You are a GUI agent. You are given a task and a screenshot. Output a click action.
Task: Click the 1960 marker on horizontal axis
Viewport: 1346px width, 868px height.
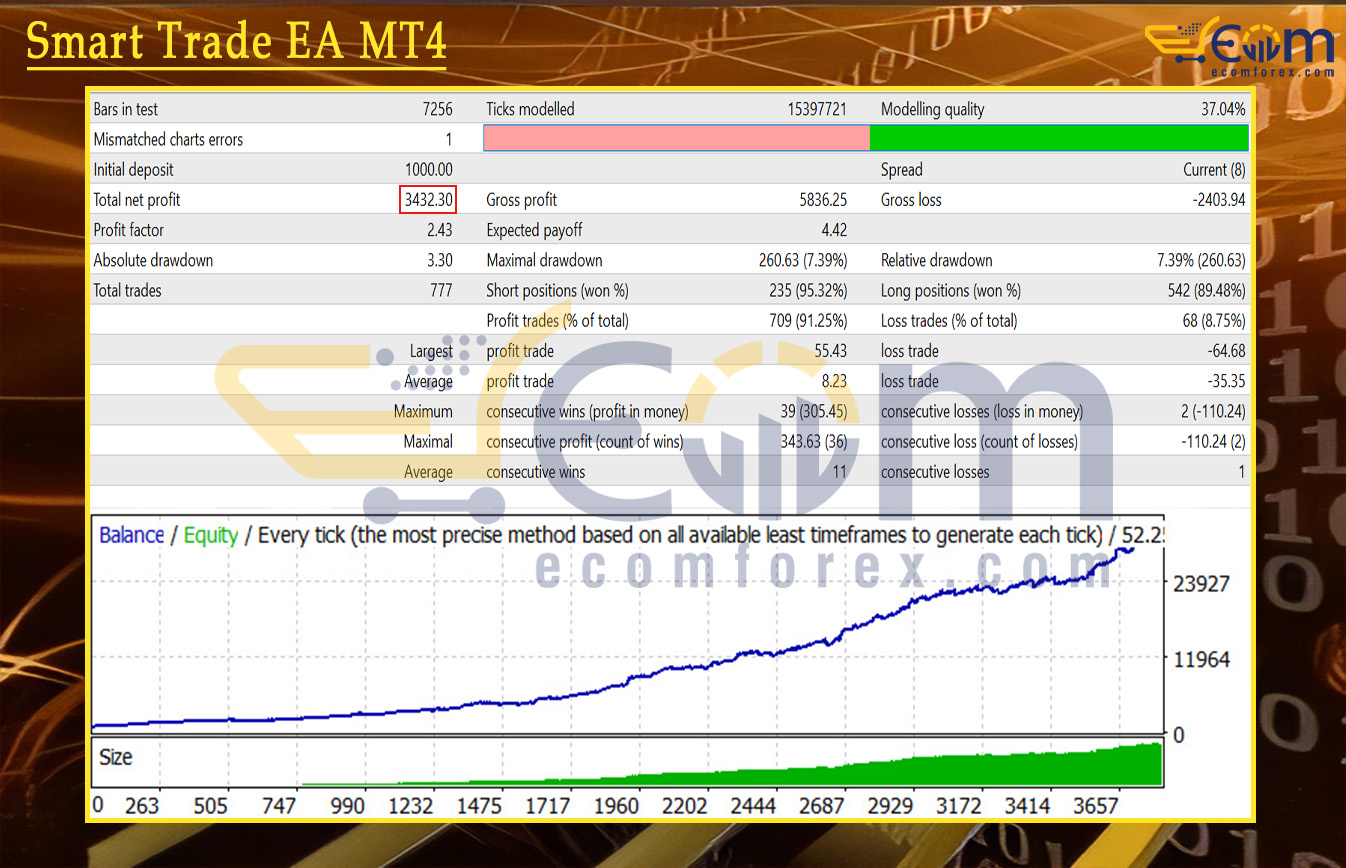616,806
